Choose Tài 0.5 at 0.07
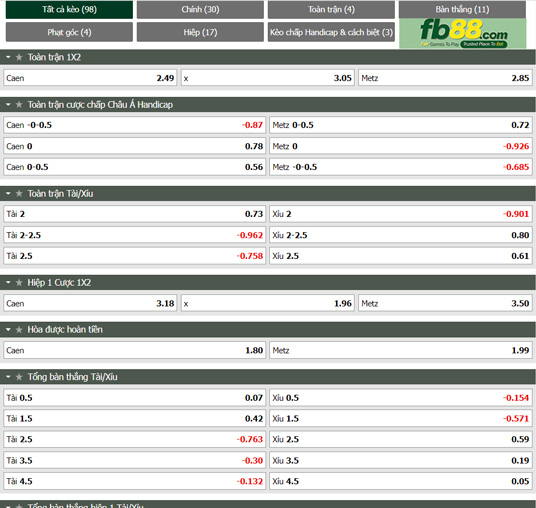This screenshot has height=508, width=536. click(135, 398)
